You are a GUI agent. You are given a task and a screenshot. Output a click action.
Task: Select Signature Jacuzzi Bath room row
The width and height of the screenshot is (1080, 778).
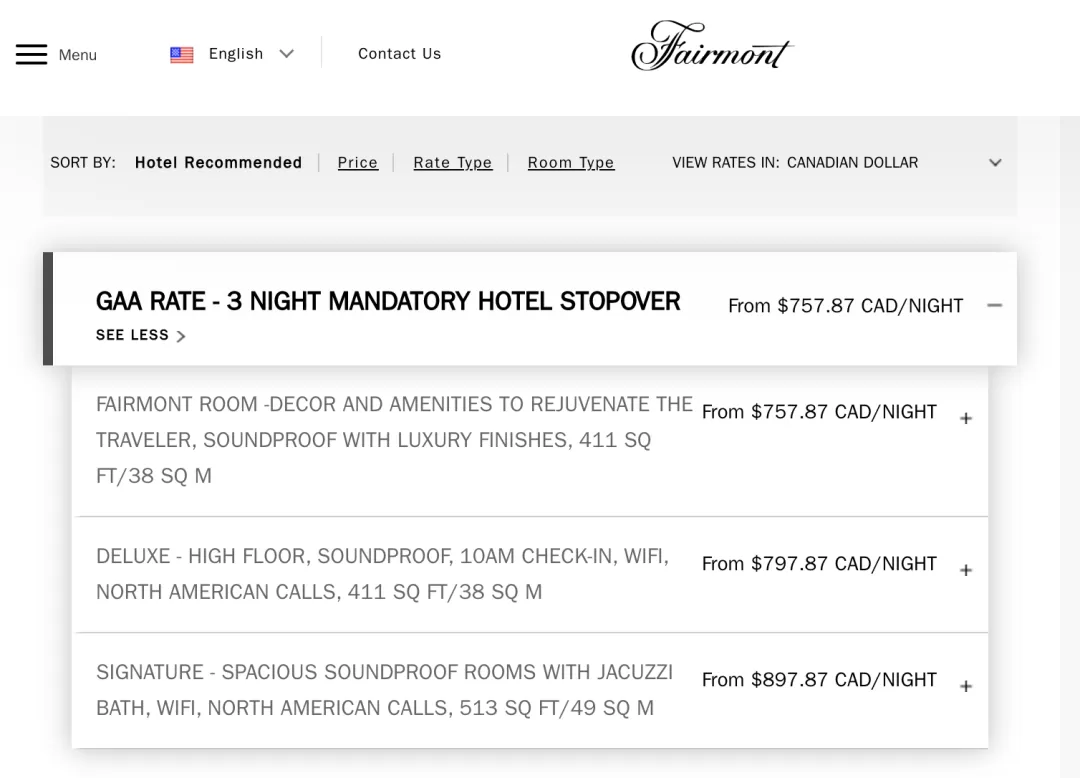point(530,690)
